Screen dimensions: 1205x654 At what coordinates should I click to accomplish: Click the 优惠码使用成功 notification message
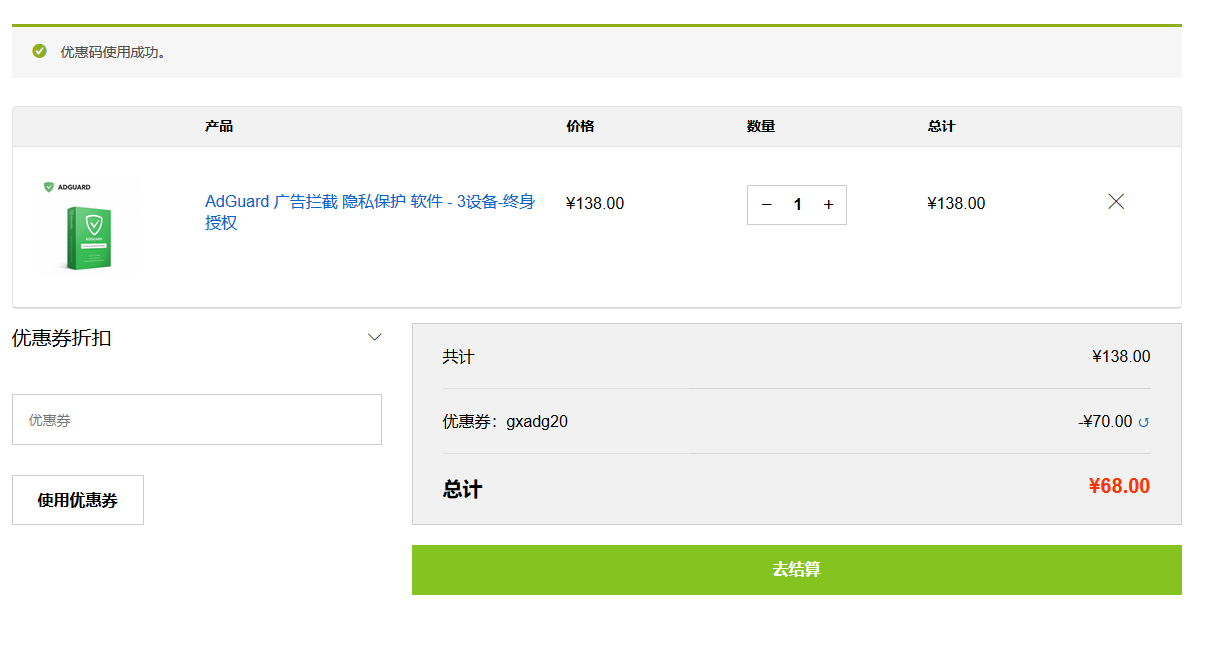[113, 52]
